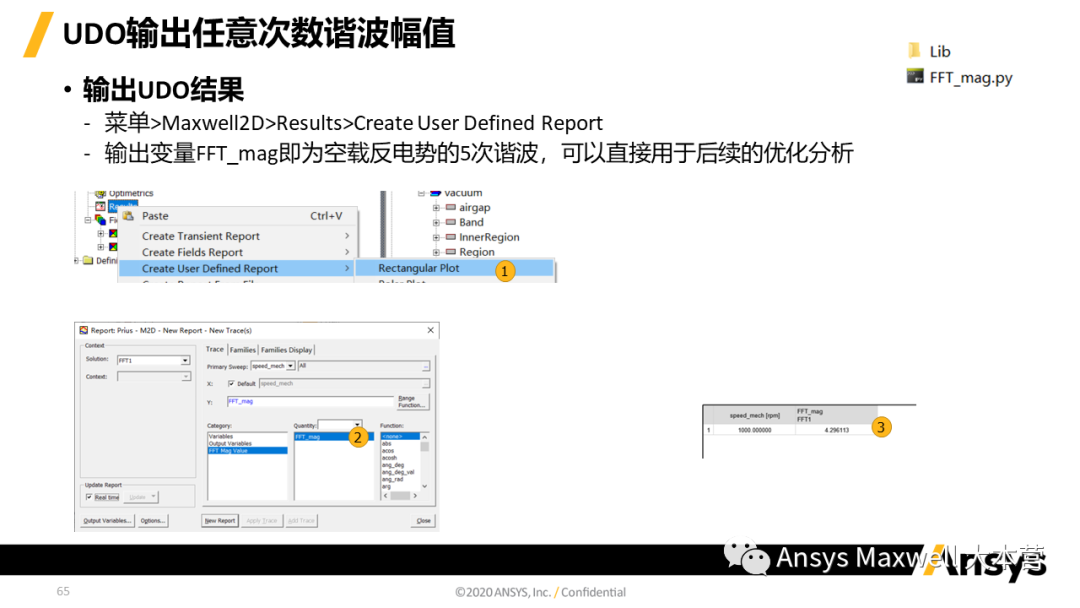Click the Paste clipboard icon in context menu
The height and width of the screenshot is (608, 1080).
pyautogui.click(x=128, y=216)
